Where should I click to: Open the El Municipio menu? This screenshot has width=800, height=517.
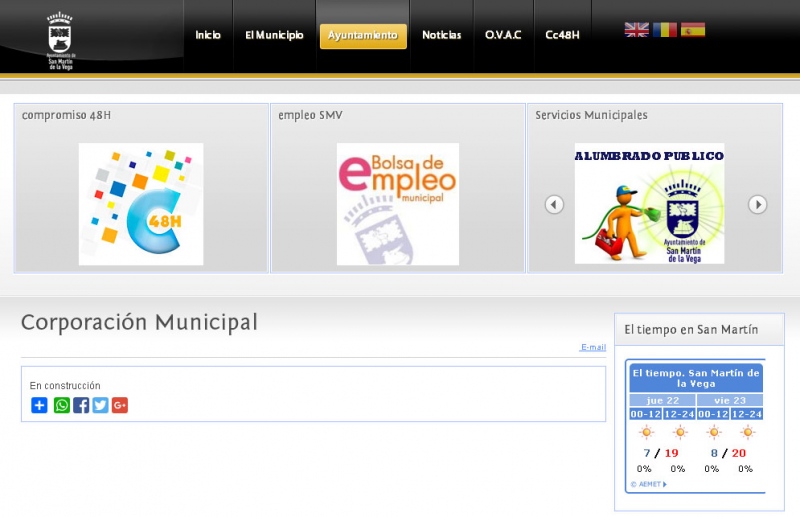click(x=274, y=35)
